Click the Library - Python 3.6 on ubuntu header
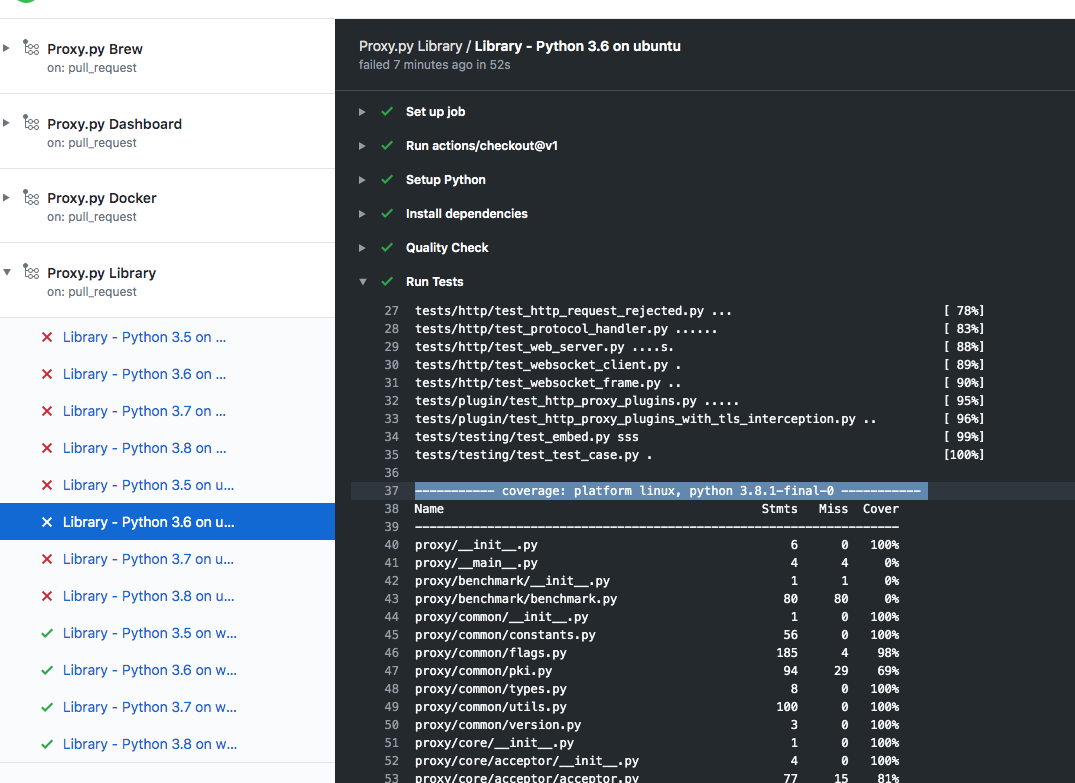1075x783 pixels. [577, 46]
